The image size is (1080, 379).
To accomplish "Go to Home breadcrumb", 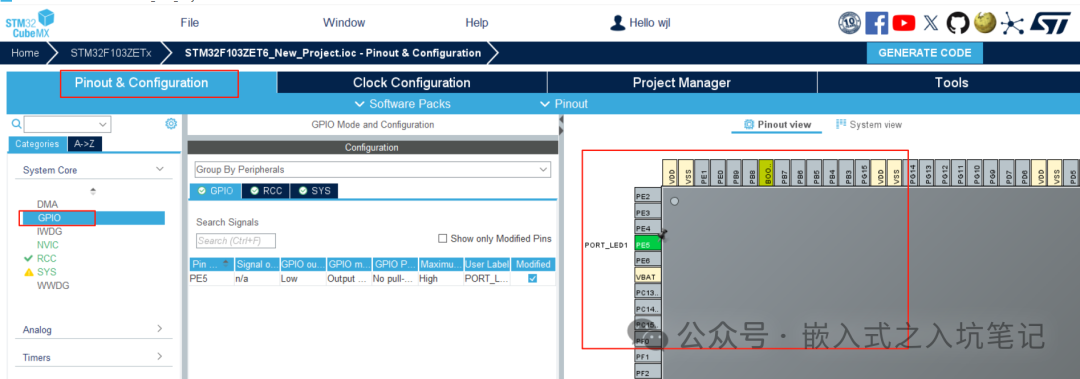I will (x=25, y=52).
